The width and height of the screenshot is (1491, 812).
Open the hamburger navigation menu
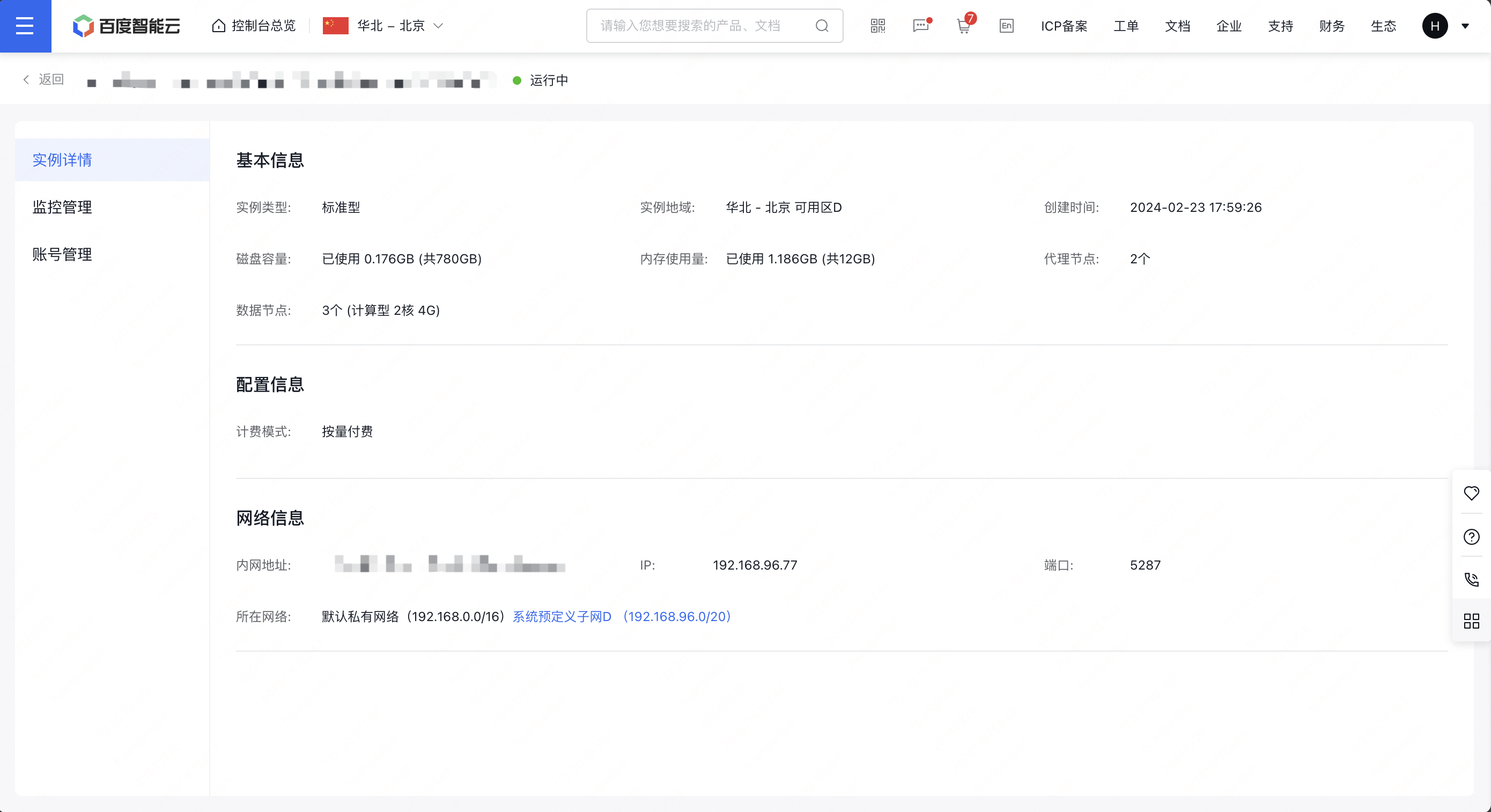pyautogui.click(x=25, y=26)
